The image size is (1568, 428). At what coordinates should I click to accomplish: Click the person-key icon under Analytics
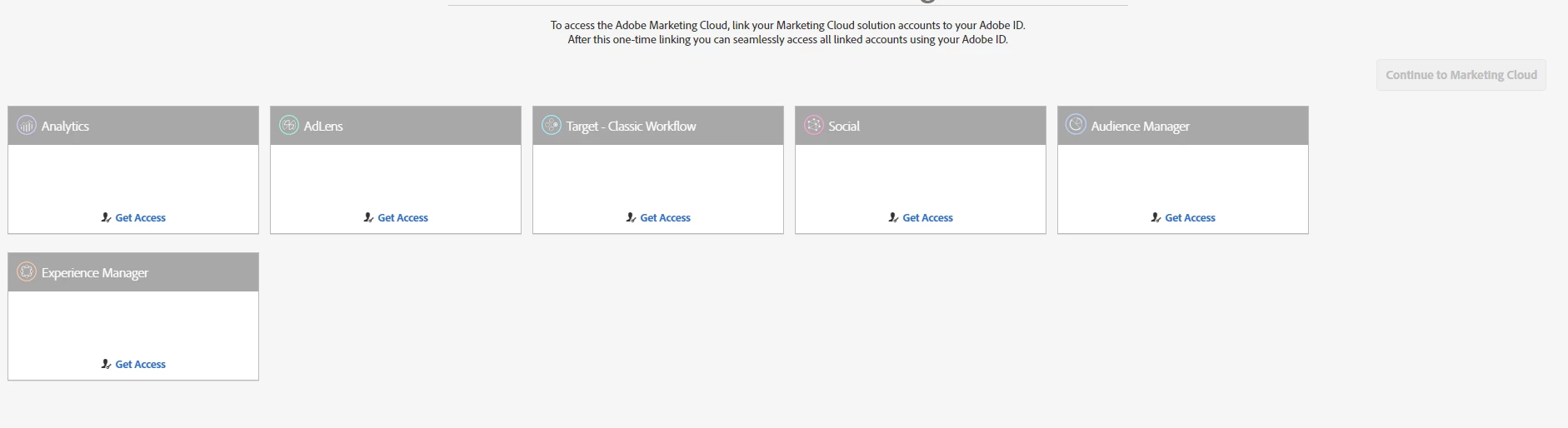click(106, 217)
